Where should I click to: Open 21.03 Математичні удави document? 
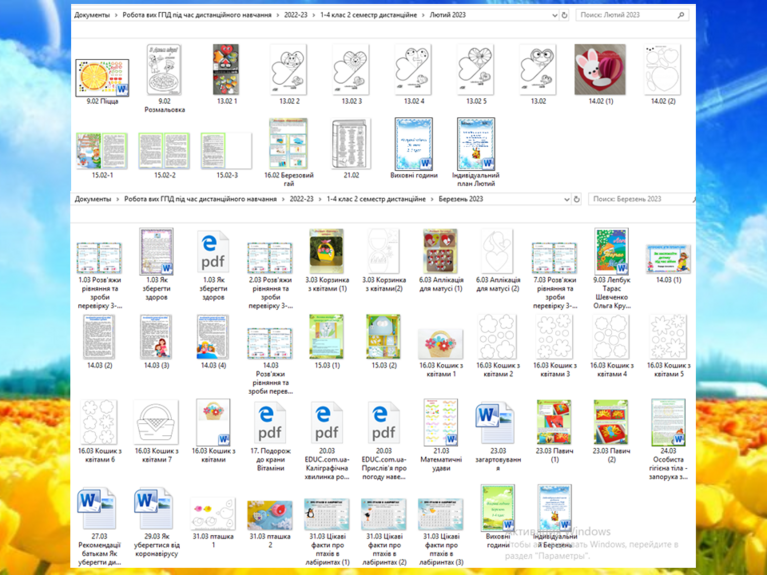tap(441, 422)
